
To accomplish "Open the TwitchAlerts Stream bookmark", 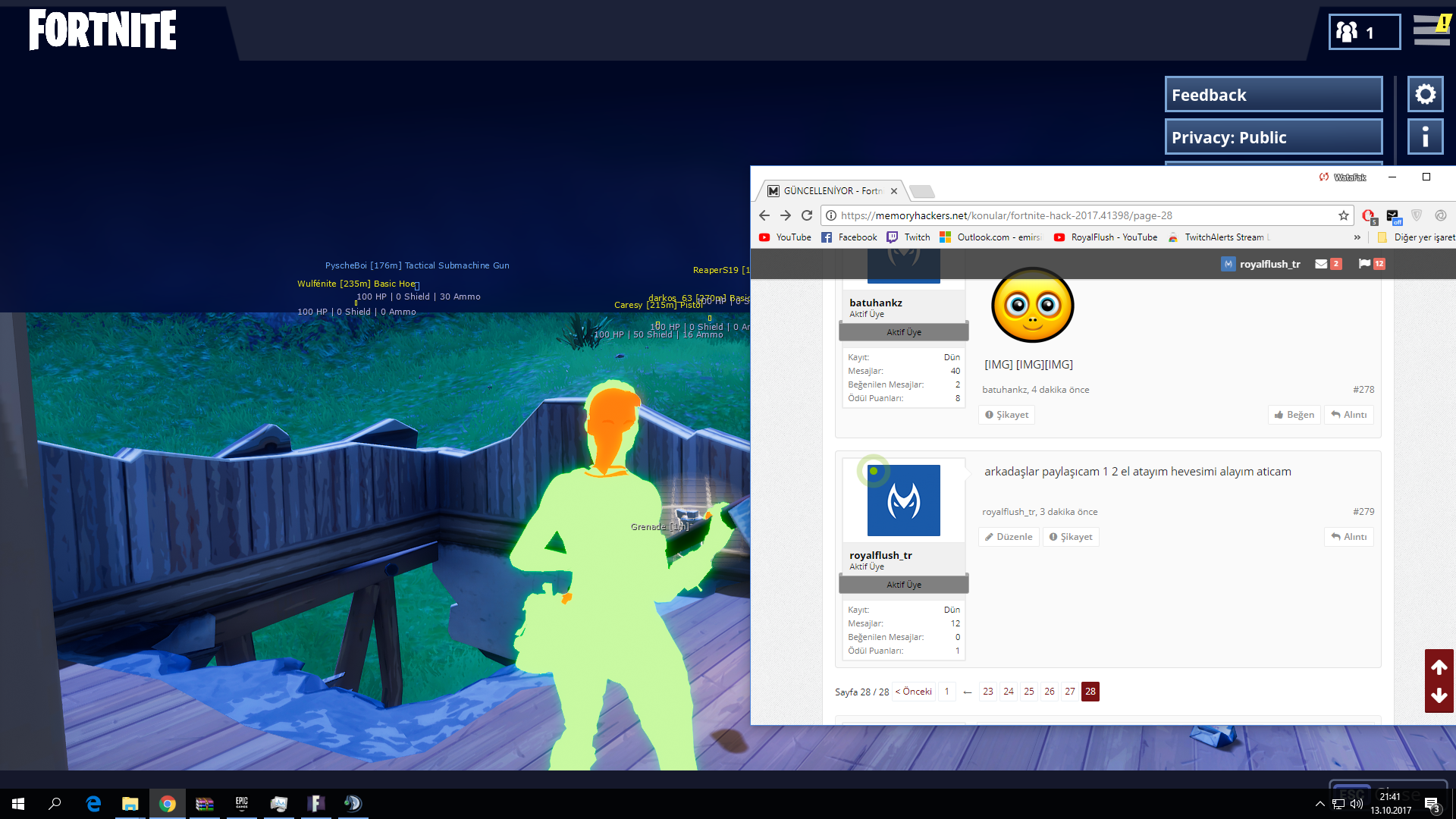I will (x=1219, y=237).
